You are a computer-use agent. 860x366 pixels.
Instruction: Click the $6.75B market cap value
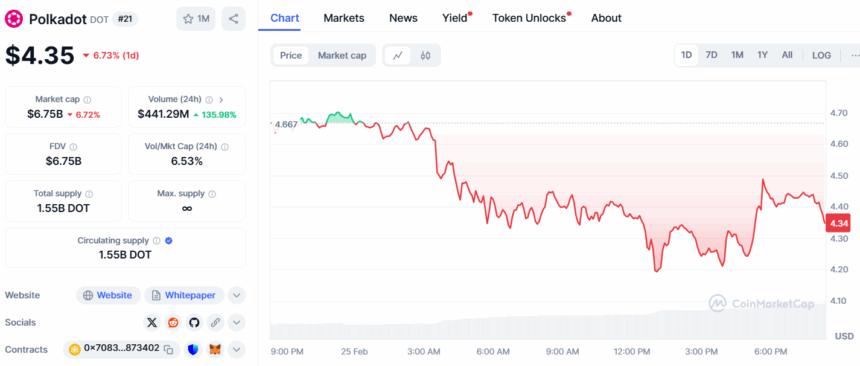tap(45, 115)
